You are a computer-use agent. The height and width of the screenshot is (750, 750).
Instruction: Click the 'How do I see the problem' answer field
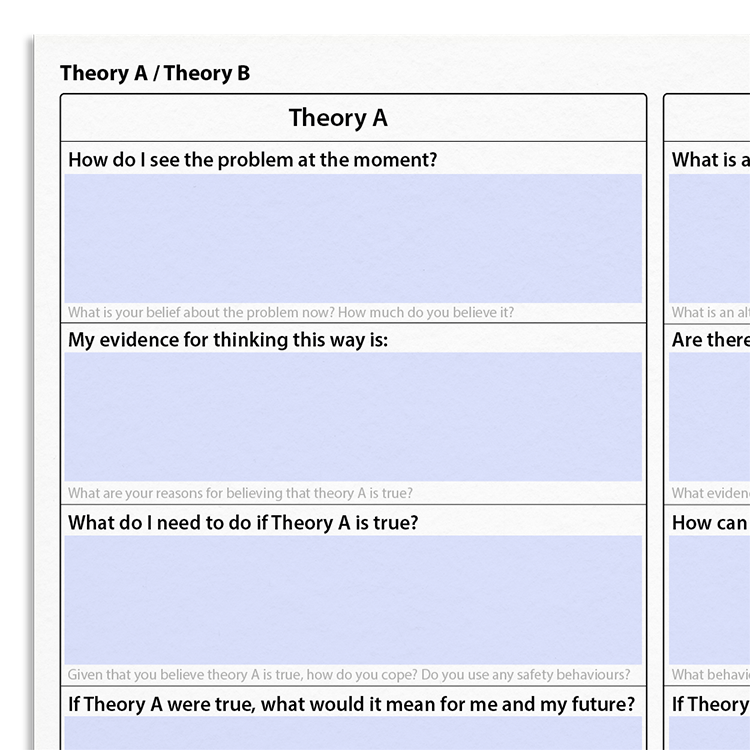click(353, 238)
